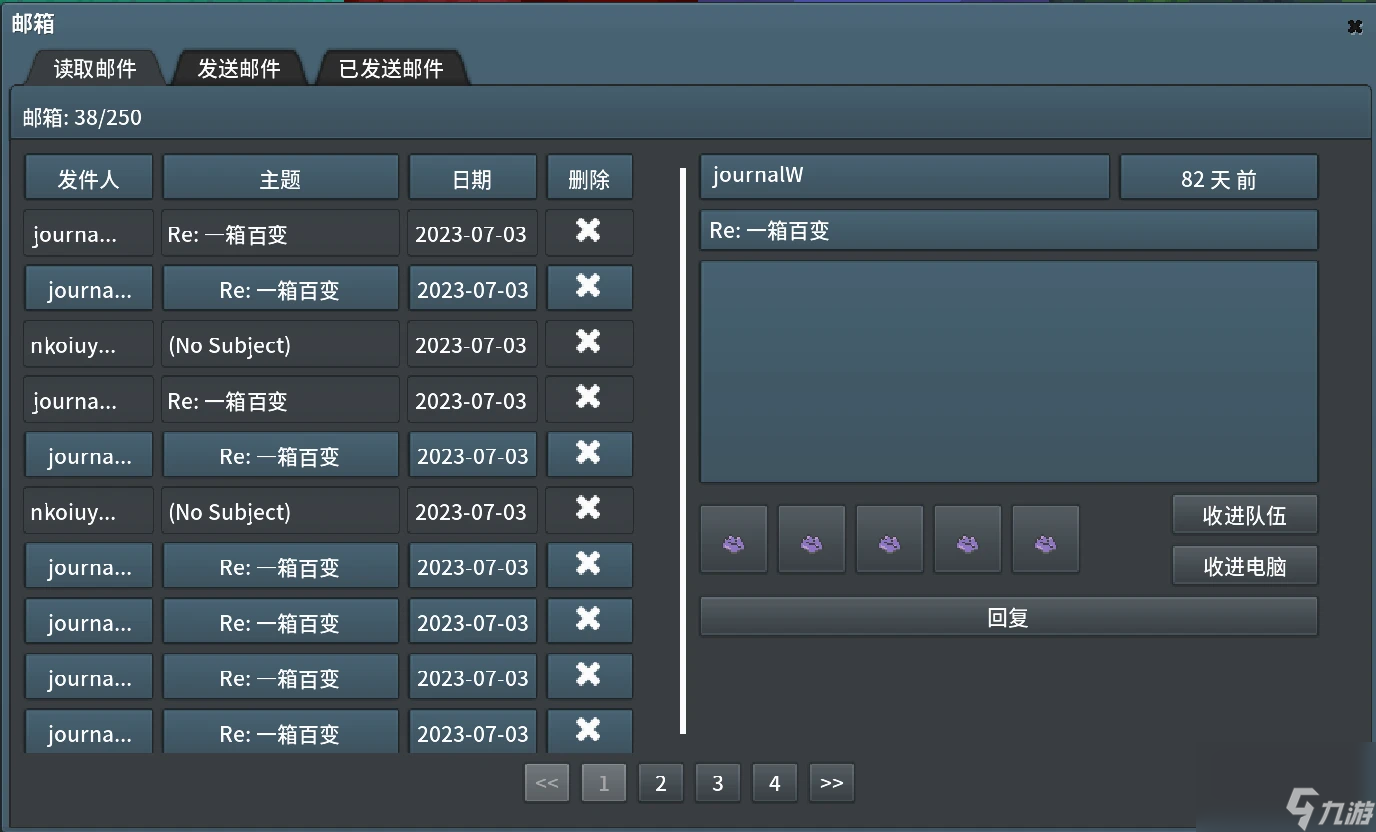Image resolution: width=1376 pixels, height=832 pixels.
Task: Delete the fourth mail in the list
Action: coord(589,399)
